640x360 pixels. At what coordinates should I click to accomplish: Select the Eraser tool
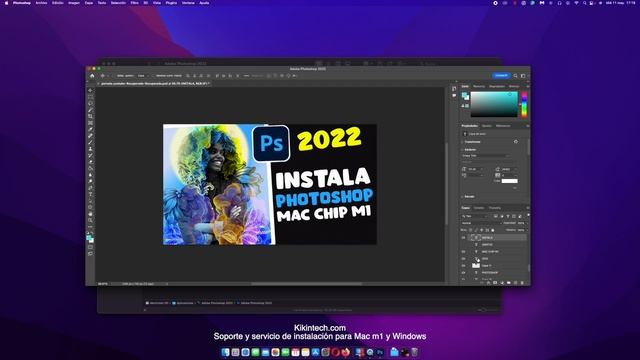[x=90, y=162]
